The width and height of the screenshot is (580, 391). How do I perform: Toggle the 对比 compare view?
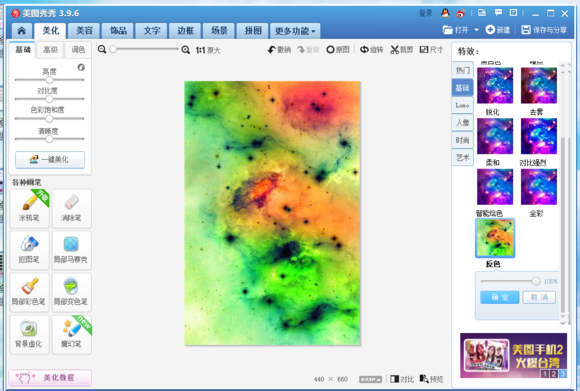tap(402, 379)
